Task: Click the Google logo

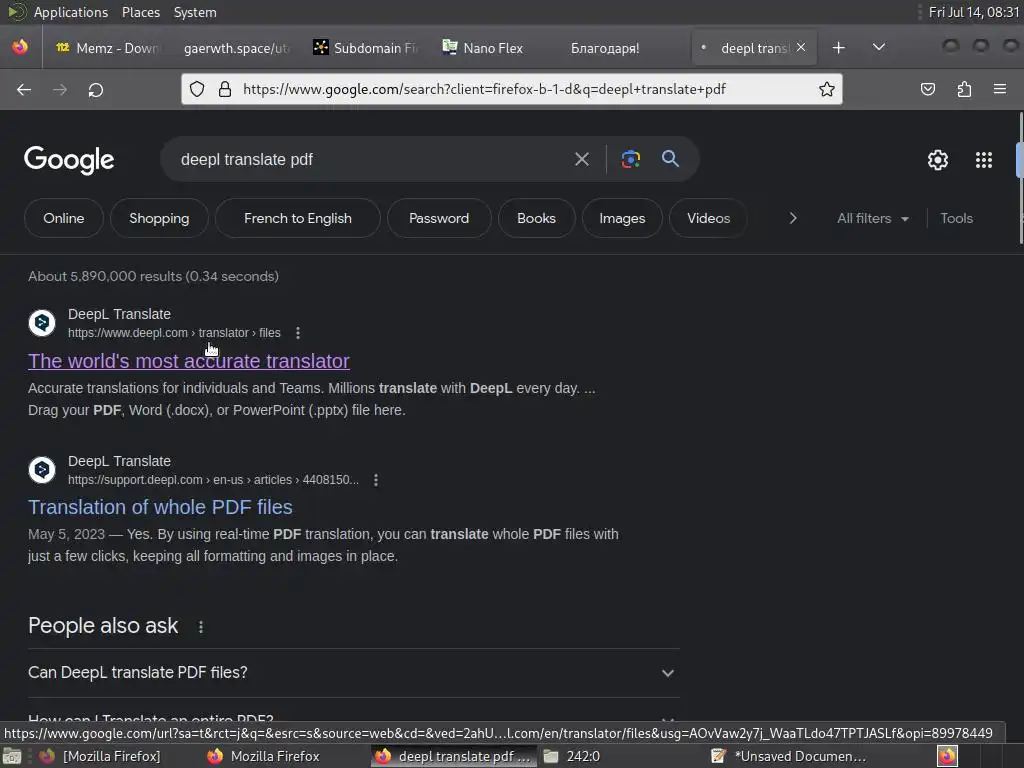Action: (69, 160)
